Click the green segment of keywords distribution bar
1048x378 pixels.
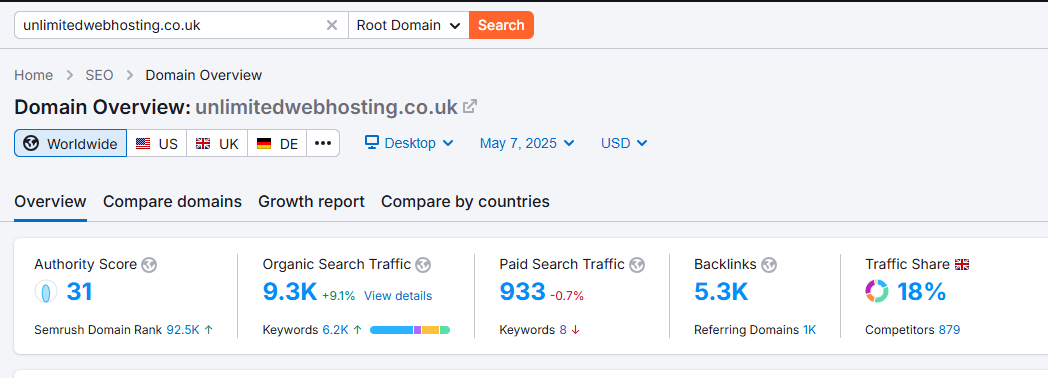click(x=445, y=330)
